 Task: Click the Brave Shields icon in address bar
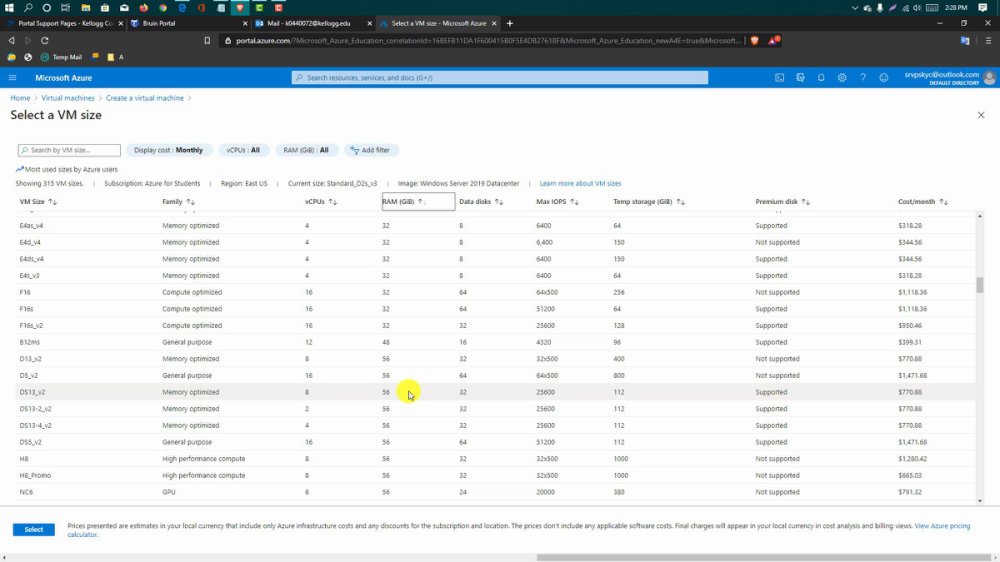click(755, 40)
